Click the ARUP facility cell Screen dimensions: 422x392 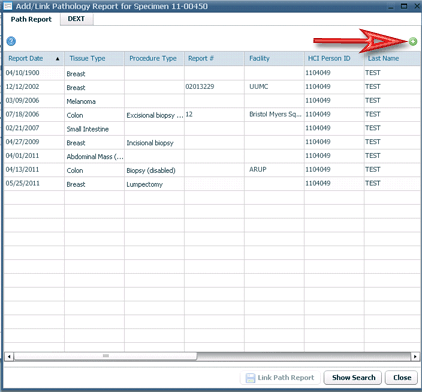274,170
